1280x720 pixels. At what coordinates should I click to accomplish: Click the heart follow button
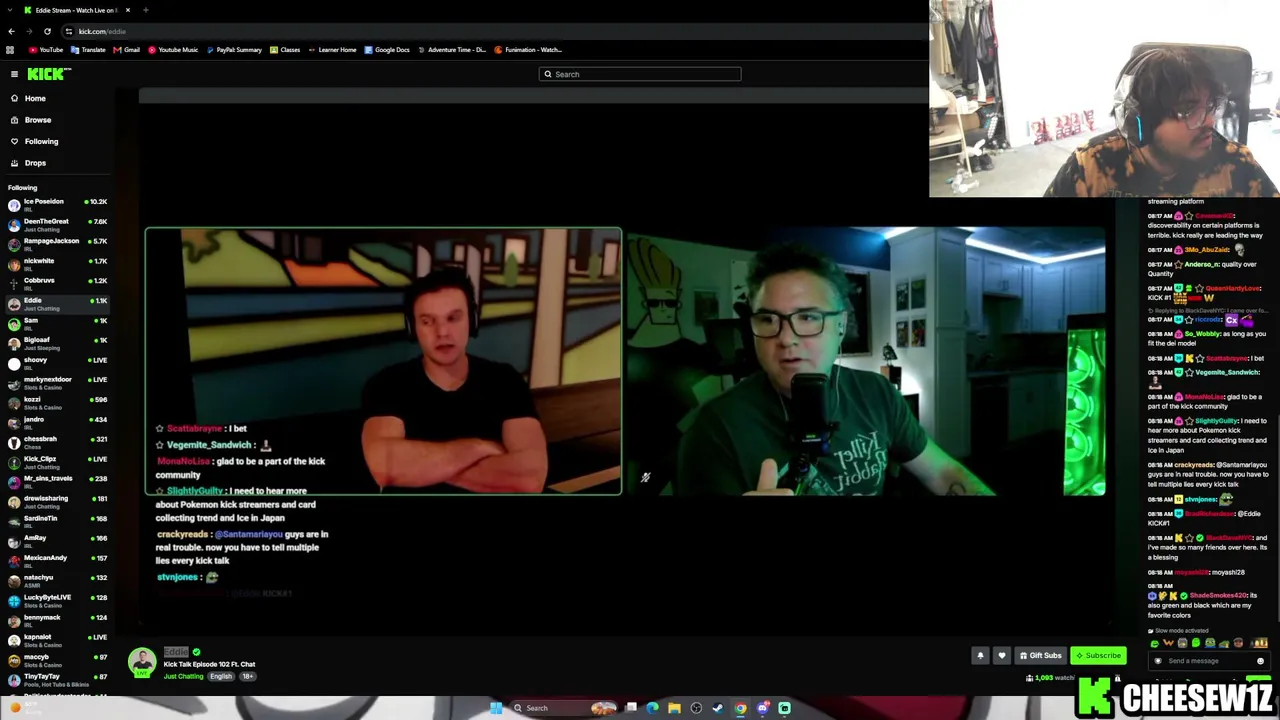[x=1001, y=656]
